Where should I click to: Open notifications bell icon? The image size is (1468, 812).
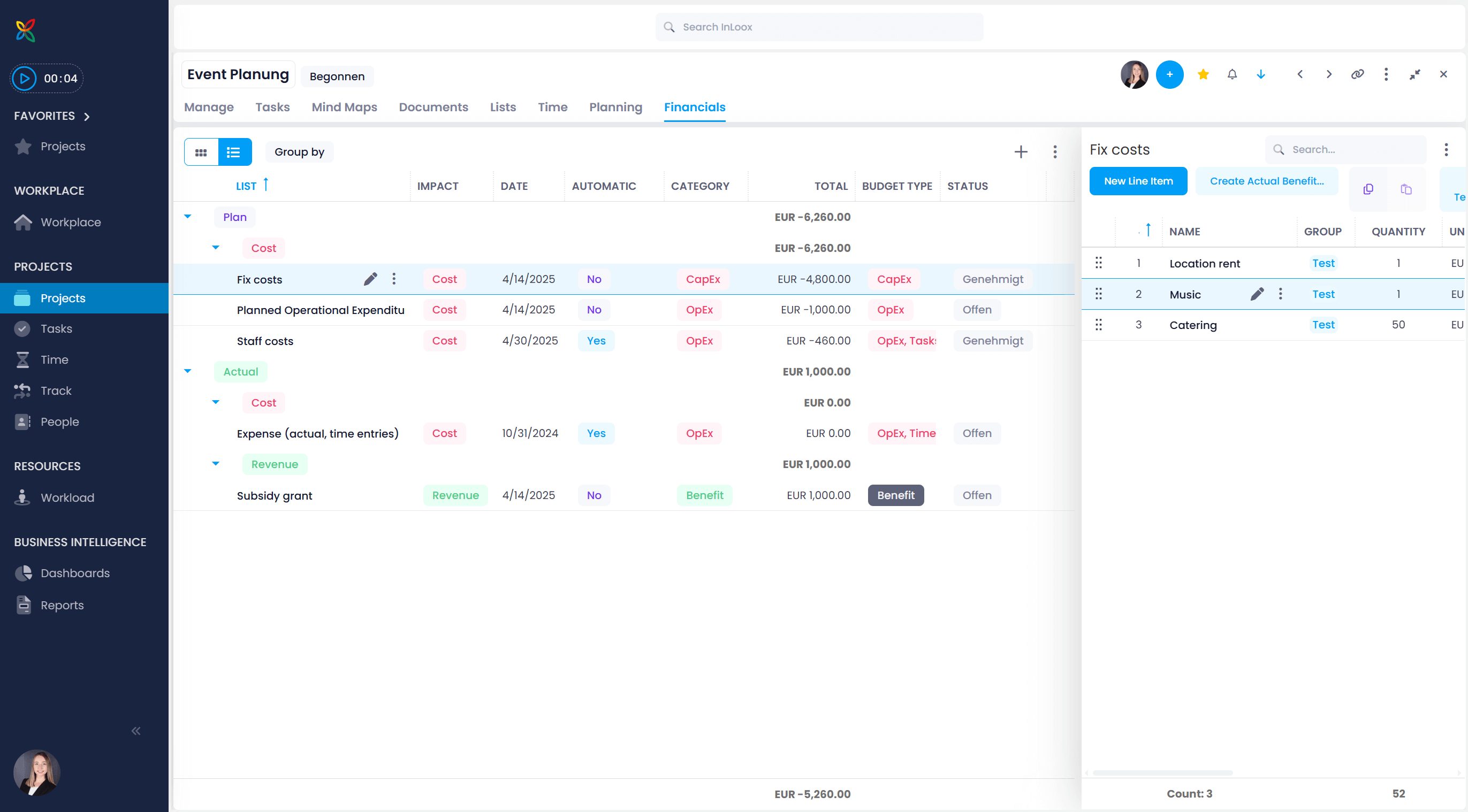(1232, 74)
